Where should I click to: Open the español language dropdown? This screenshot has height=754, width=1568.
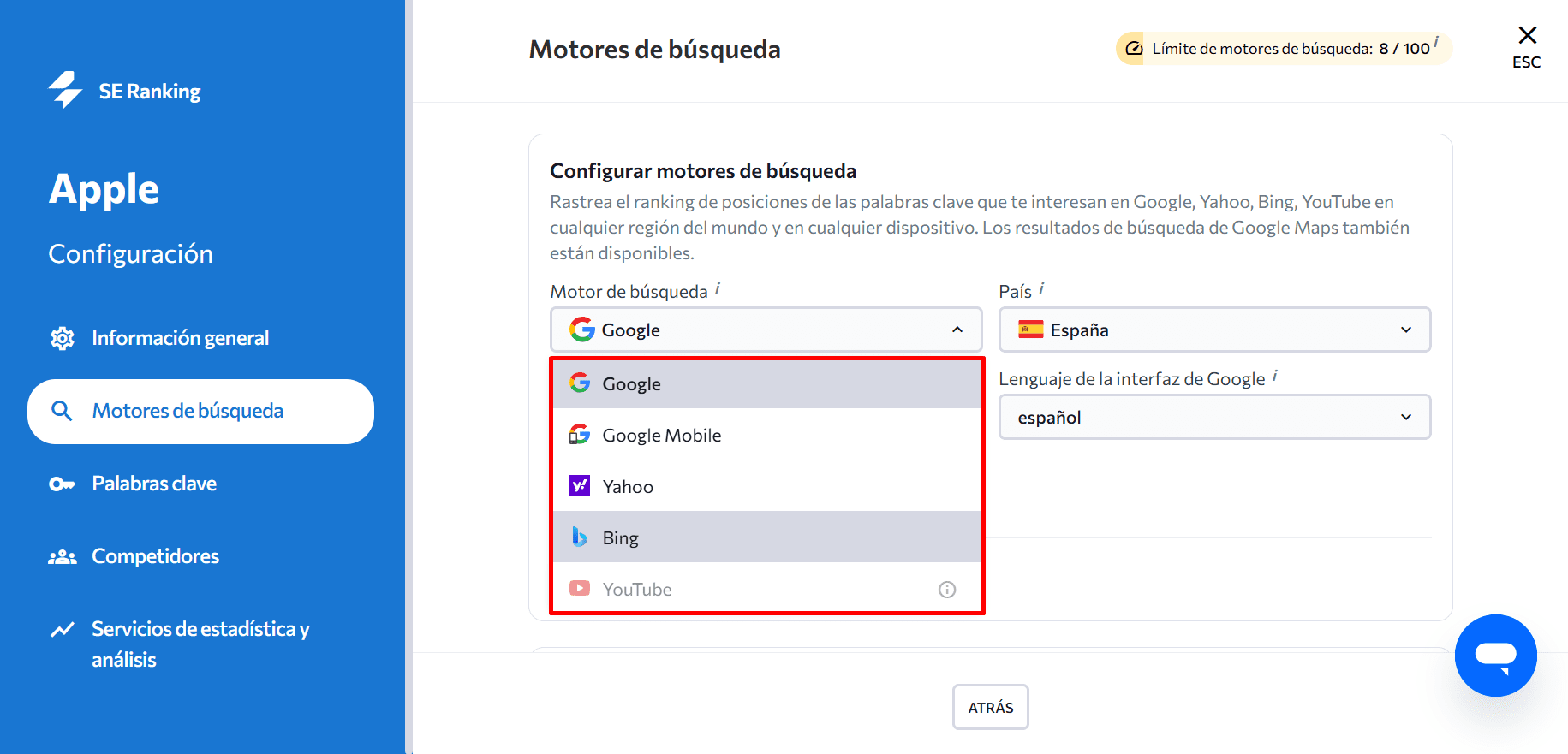click(x=1215, y=418)
